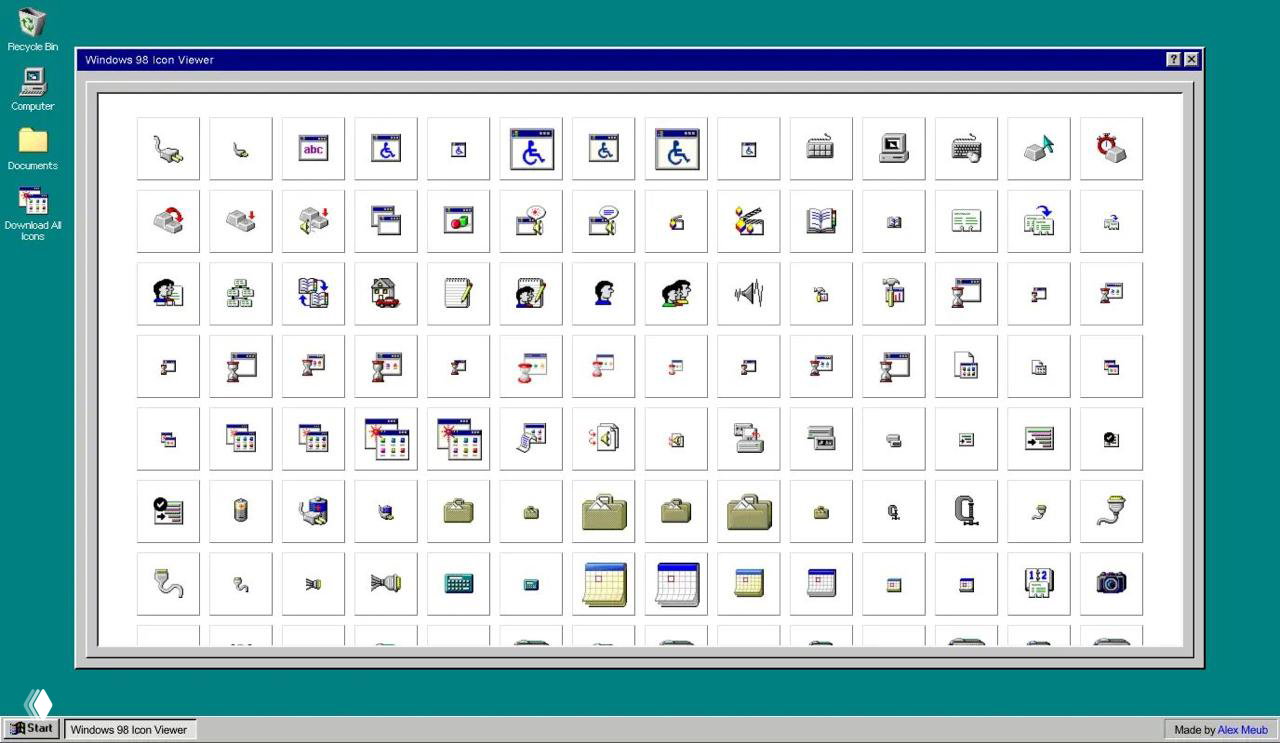This screenshot has height=743, width=1280.
Task: Select the small C-clamp icon
Action: (894, 511)
